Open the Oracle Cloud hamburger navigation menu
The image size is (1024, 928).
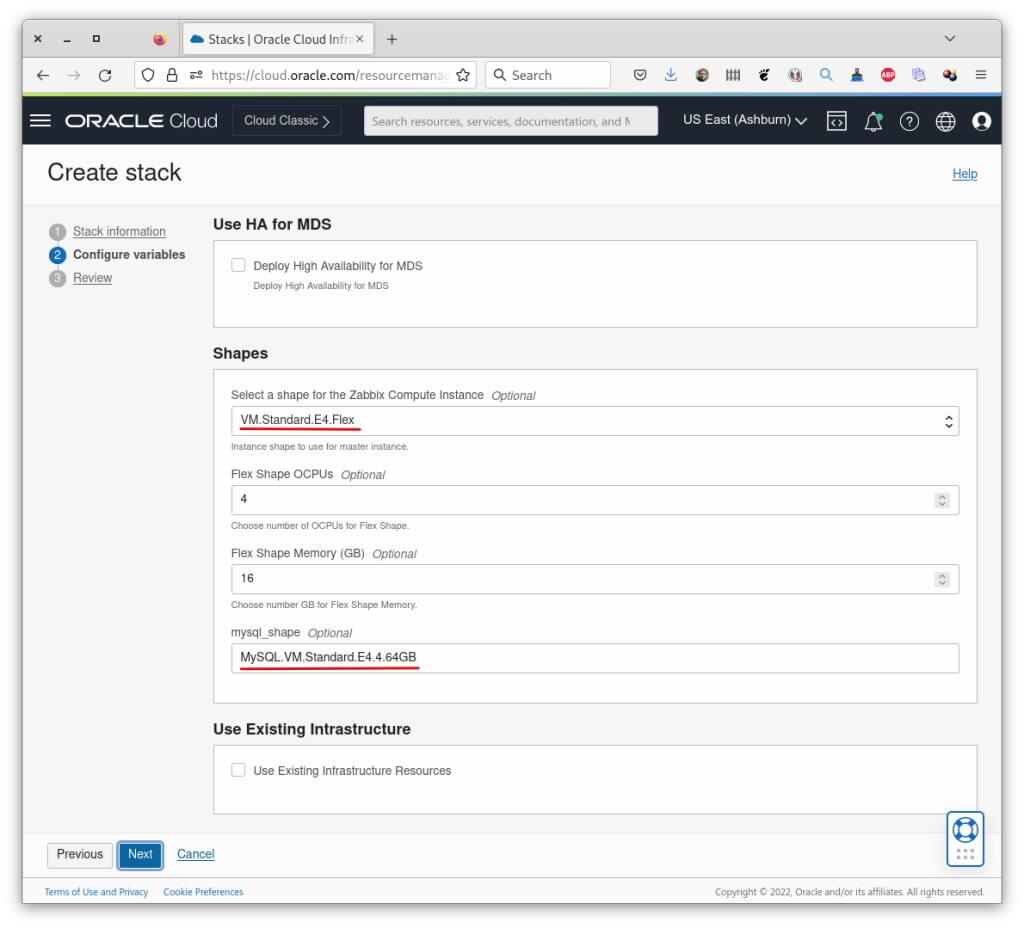pos(40,121)
